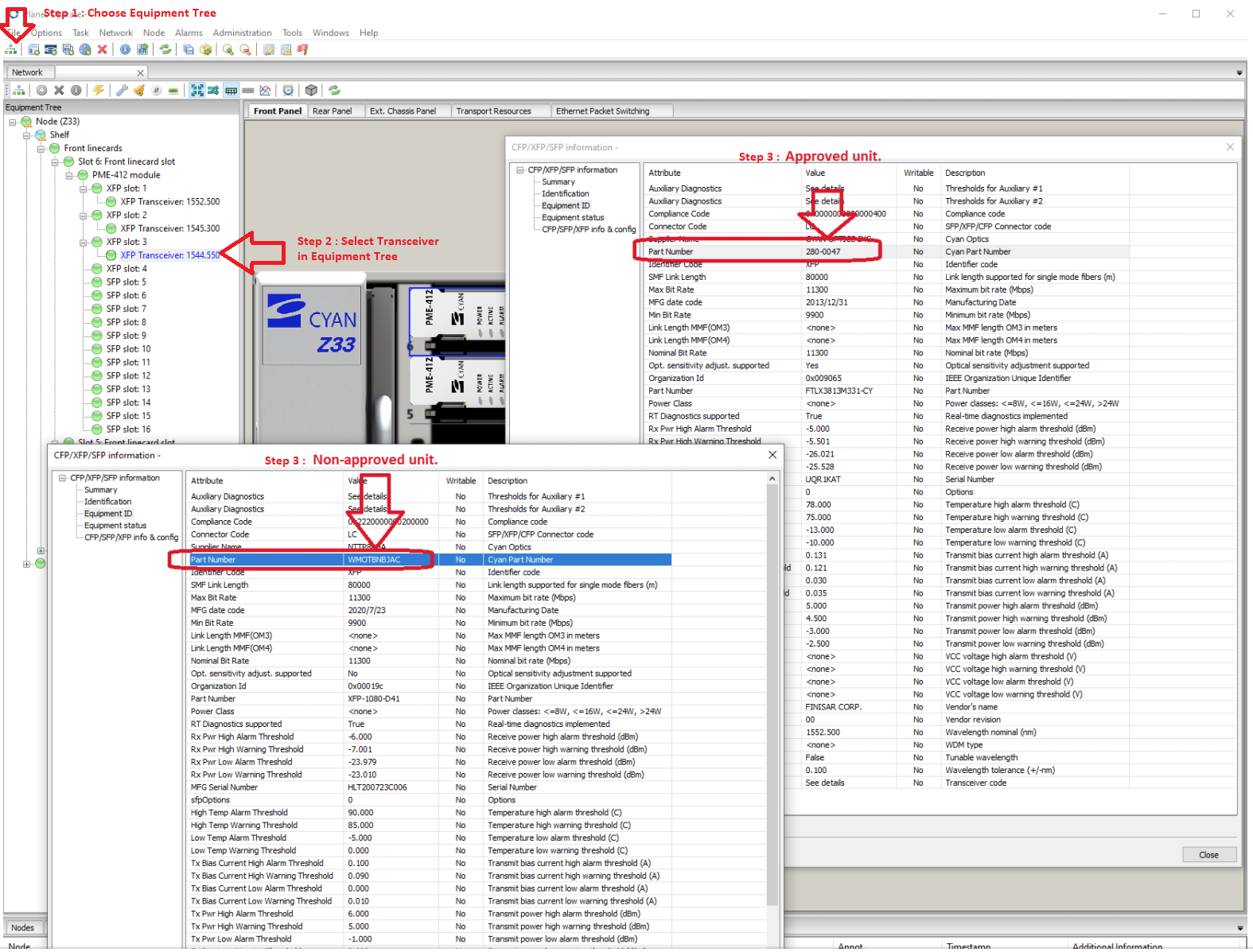Click the blue information icon in main toolbar
Screen dimensions: 1253x952
(125, 49)
